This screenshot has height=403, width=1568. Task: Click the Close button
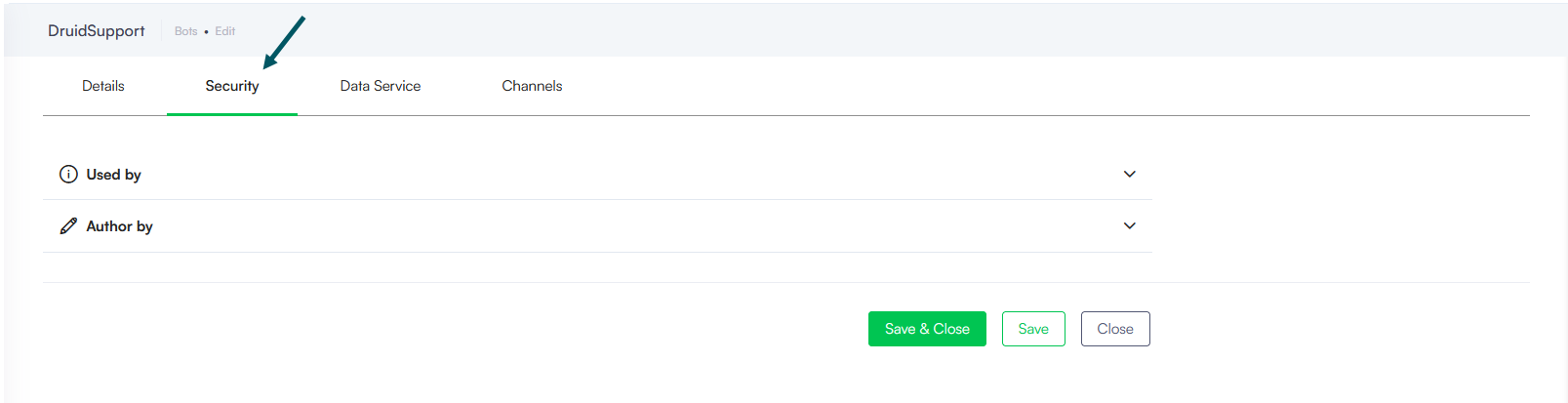(x=1114, y=329)
